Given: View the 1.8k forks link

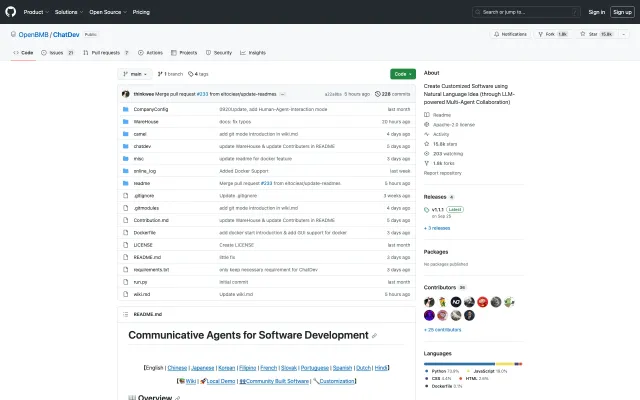Looking at the screenshot, I should click(x=439, y=163).
